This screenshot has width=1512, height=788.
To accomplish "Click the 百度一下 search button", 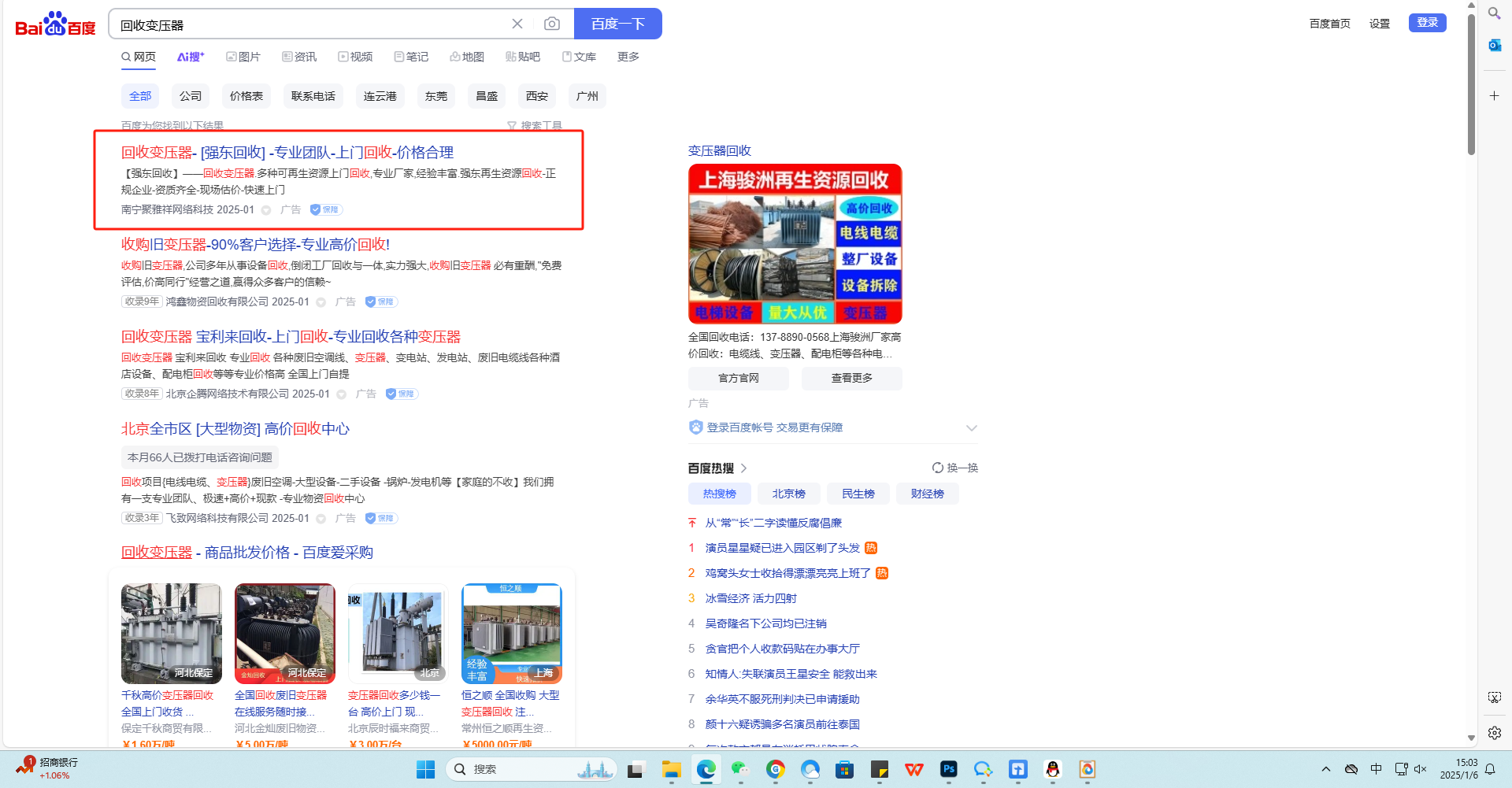I will (617, 24).
